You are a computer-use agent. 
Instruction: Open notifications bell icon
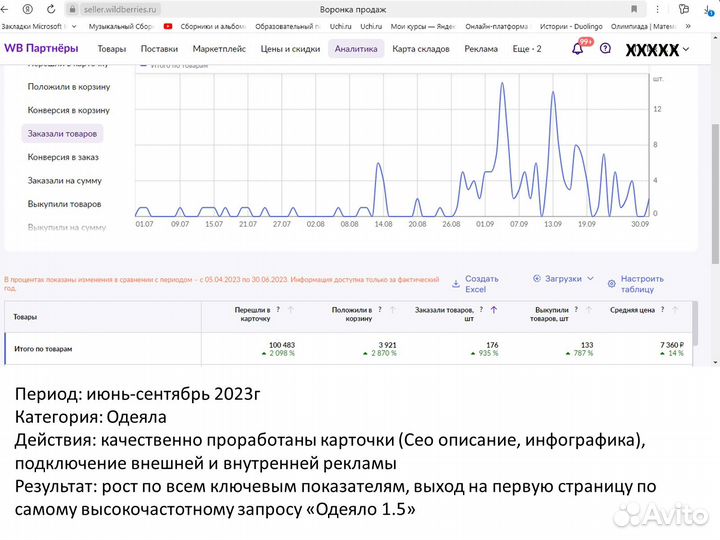tap(578, 49)
